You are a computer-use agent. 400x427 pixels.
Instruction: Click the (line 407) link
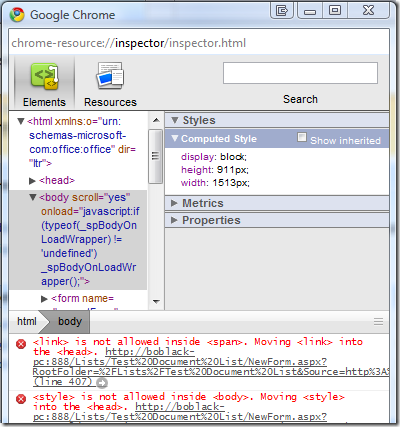[62, 382]
